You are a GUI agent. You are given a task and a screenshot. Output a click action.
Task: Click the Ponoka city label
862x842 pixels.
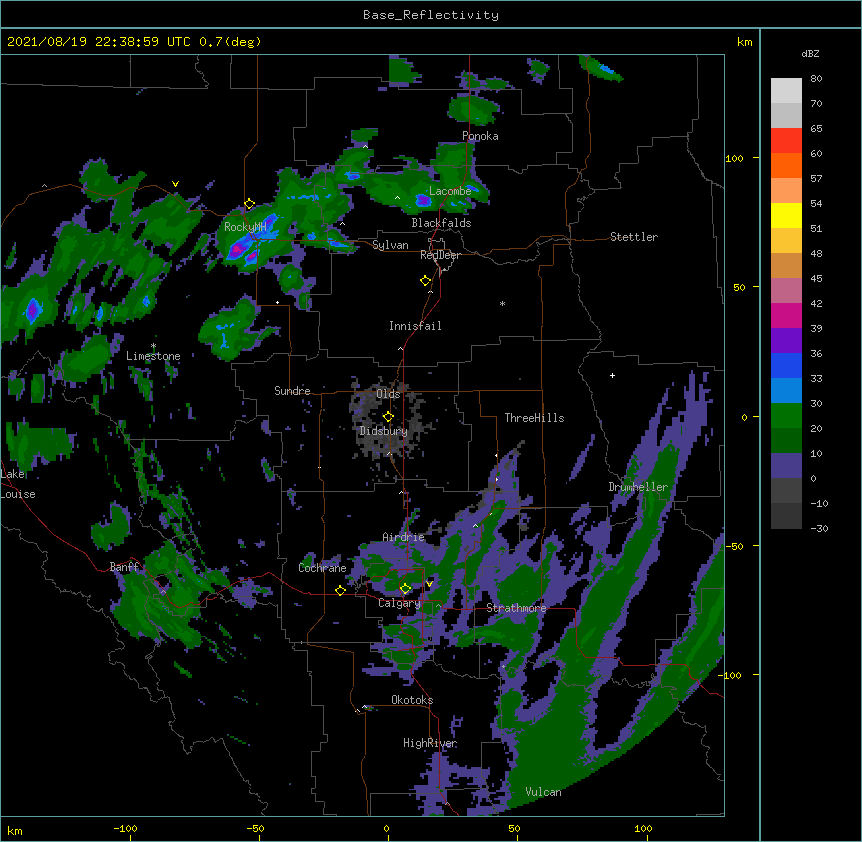(x=480, y=136)
